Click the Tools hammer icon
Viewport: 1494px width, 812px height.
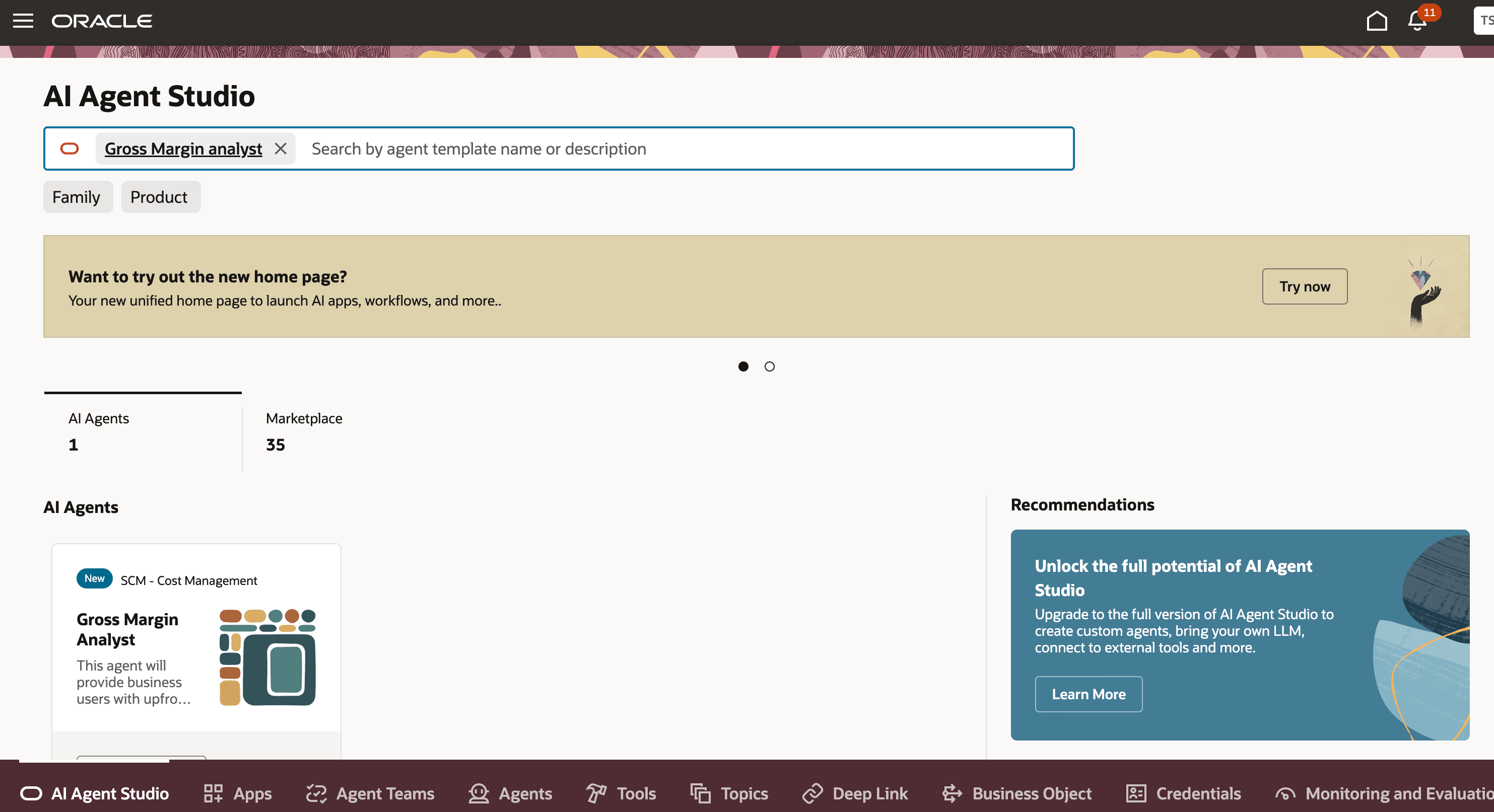(x=596, y=793)
